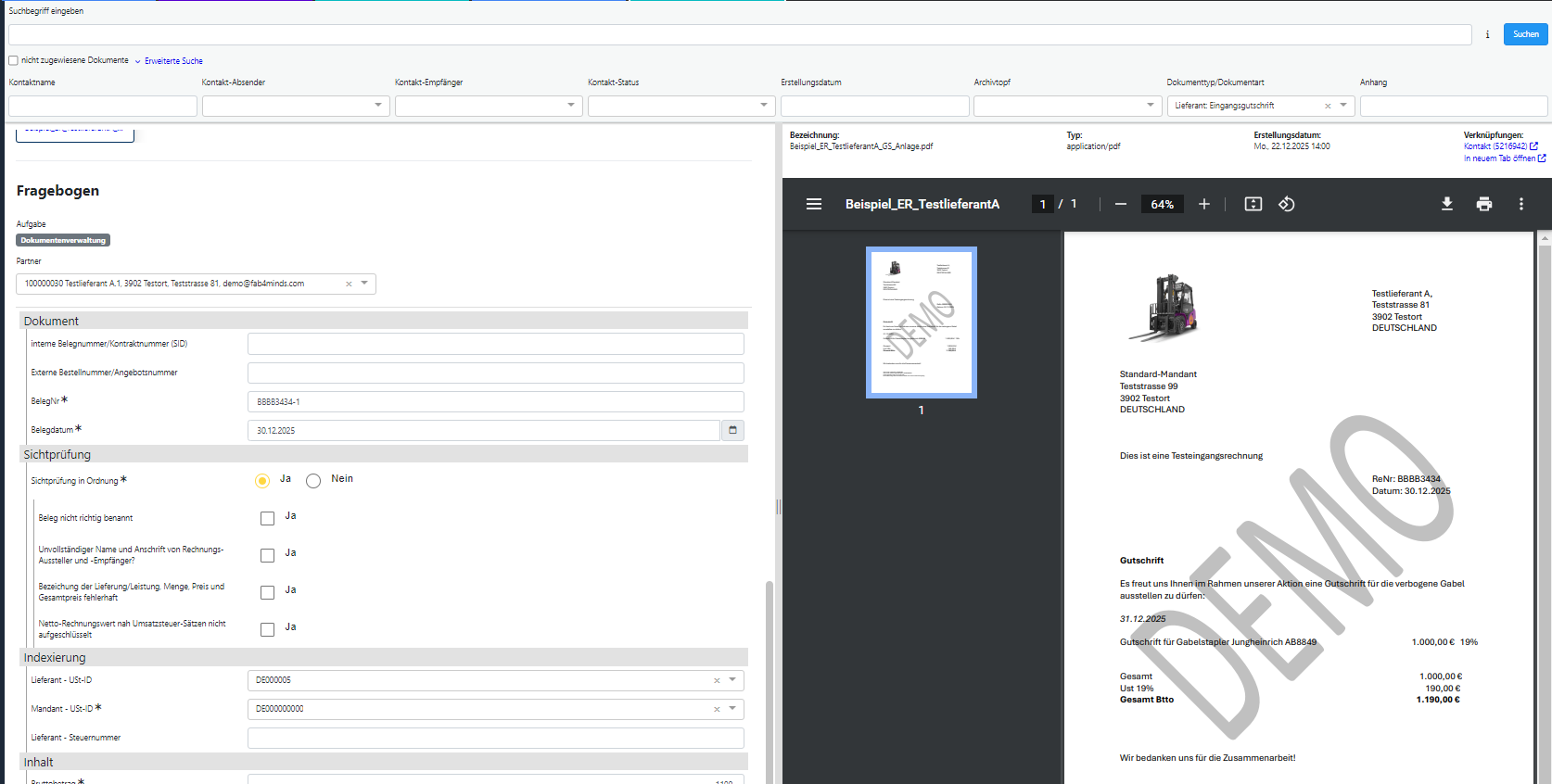The height and width of the screenshot is (784, 1552).
Task: Click the fit to page icon
Action: (1253, 204)
